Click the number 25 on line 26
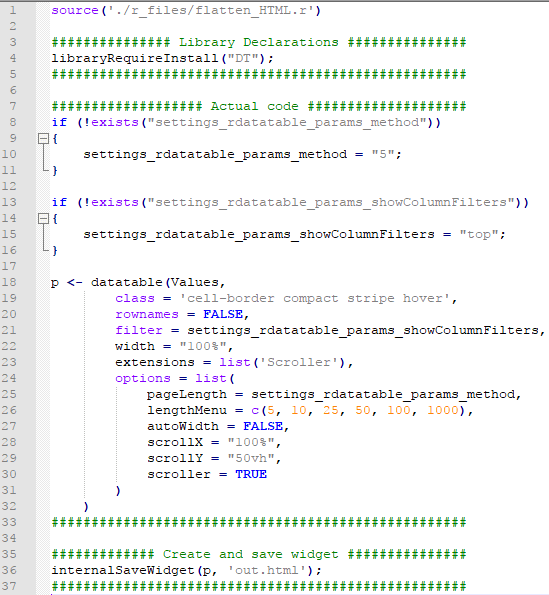This screenshot has height=595, width=549. click(x=331, y=410)
